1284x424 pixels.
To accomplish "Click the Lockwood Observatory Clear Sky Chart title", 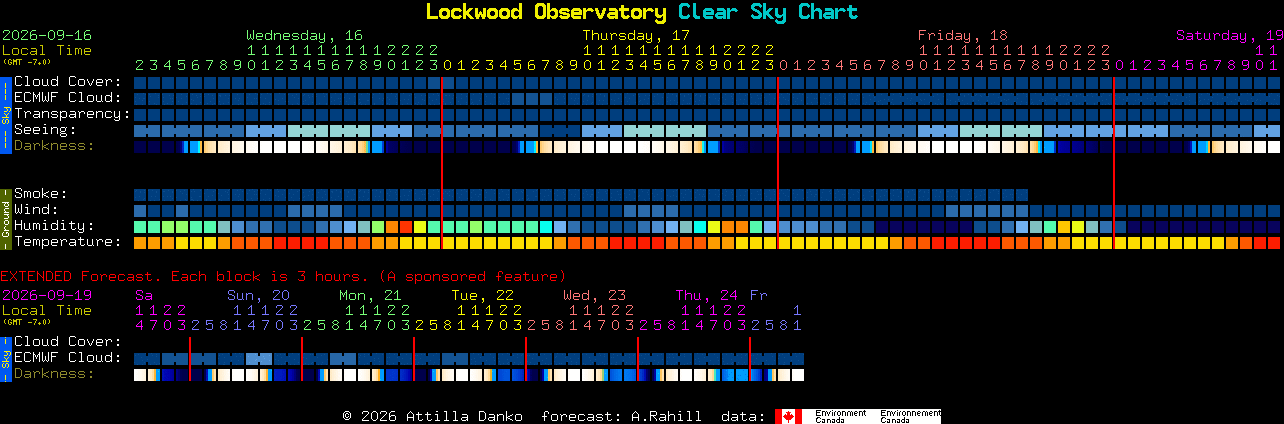I will (642, 12).
